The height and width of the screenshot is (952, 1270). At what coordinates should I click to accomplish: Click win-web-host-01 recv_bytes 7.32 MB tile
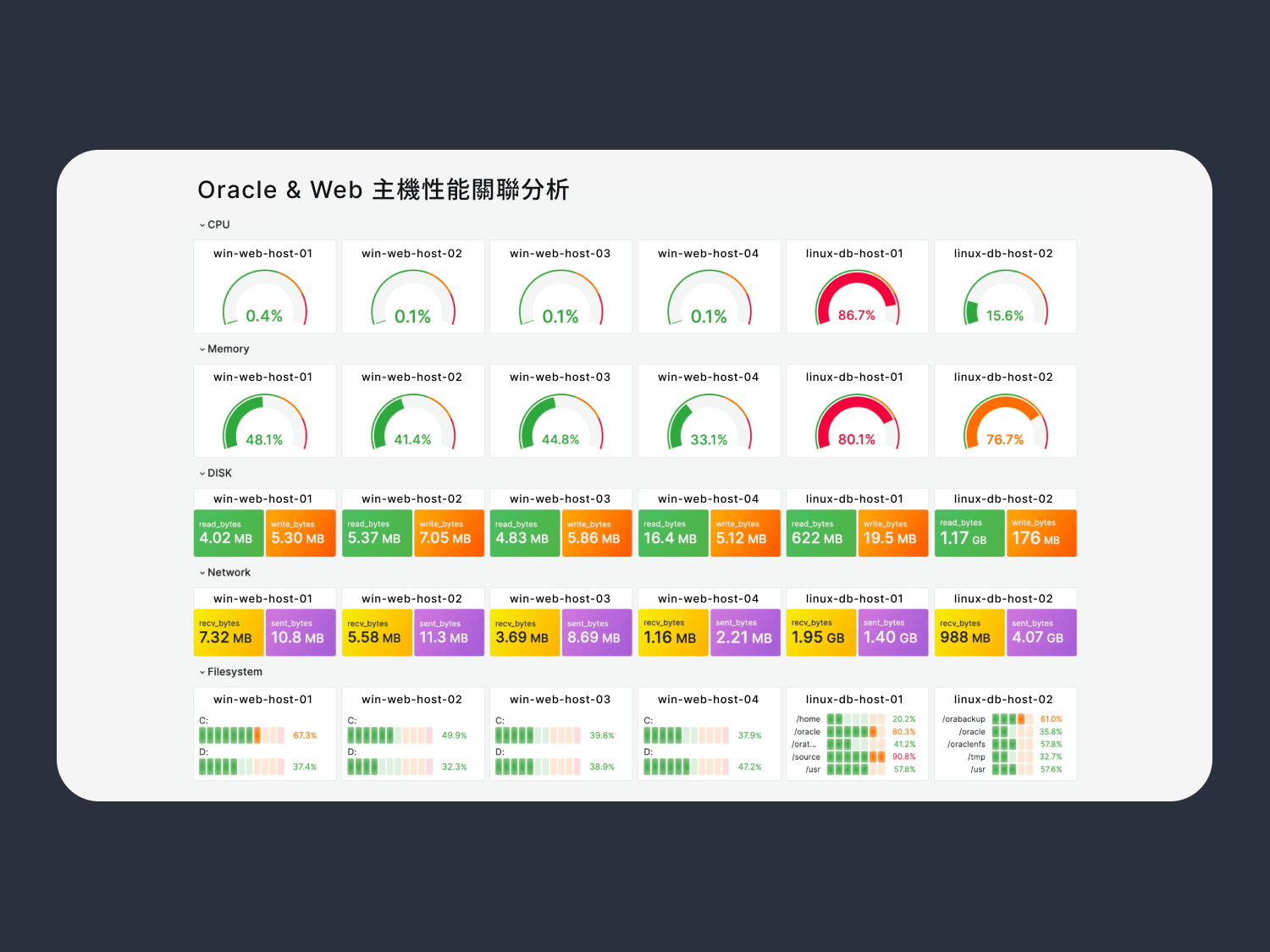(x=229, y=633)
